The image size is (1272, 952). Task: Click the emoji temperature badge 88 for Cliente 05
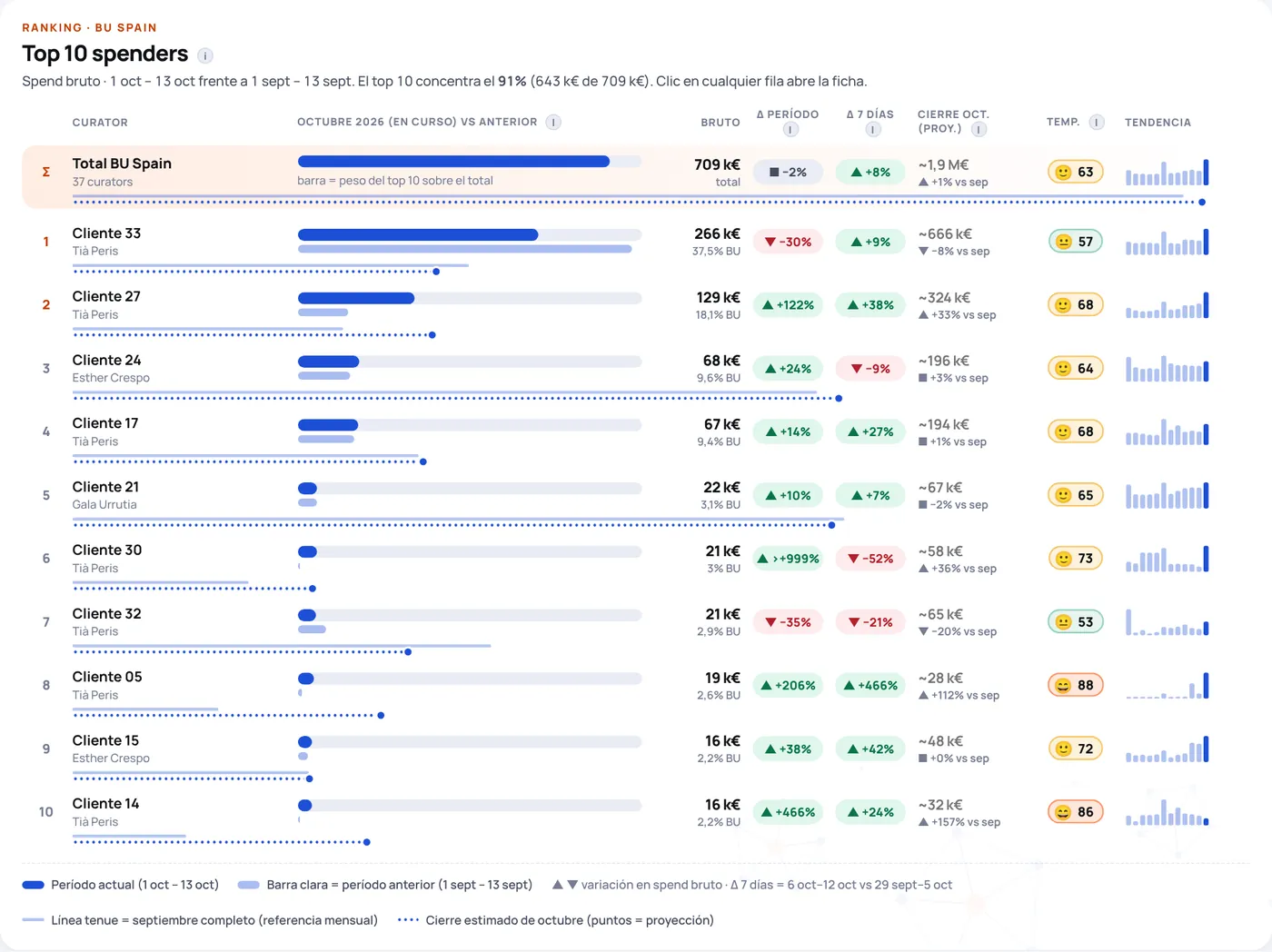coord(1076,685)
